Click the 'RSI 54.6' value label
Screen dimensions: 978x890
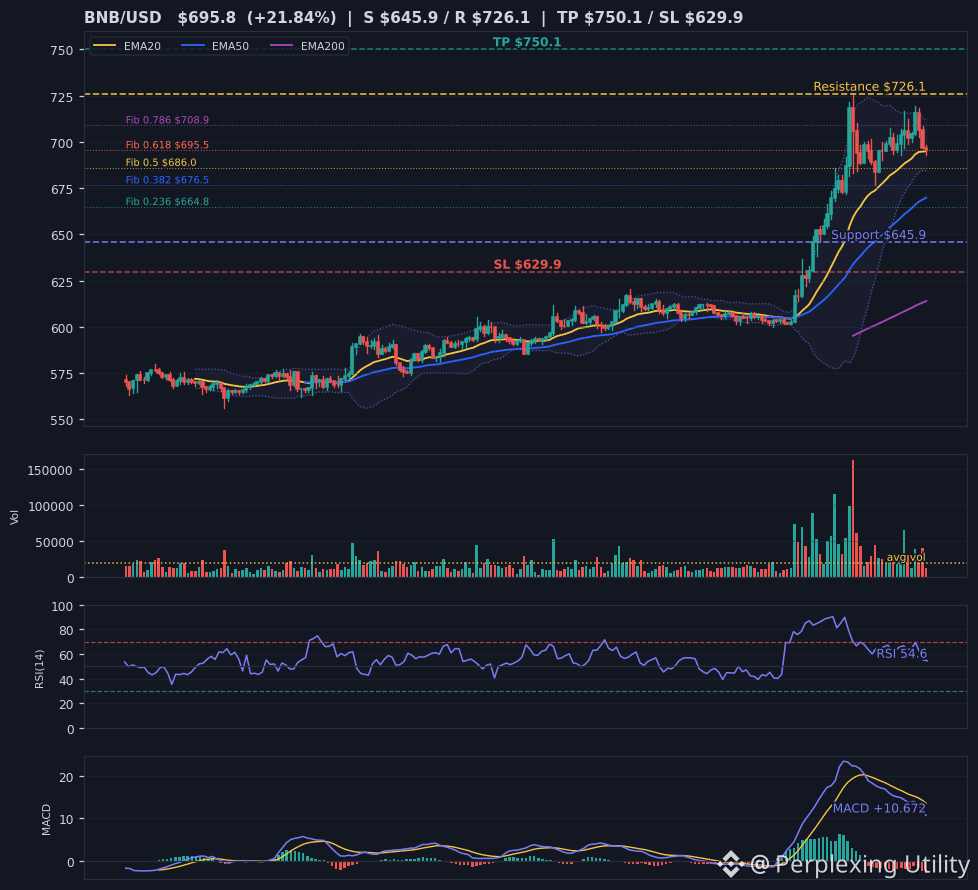click(901, 654)
